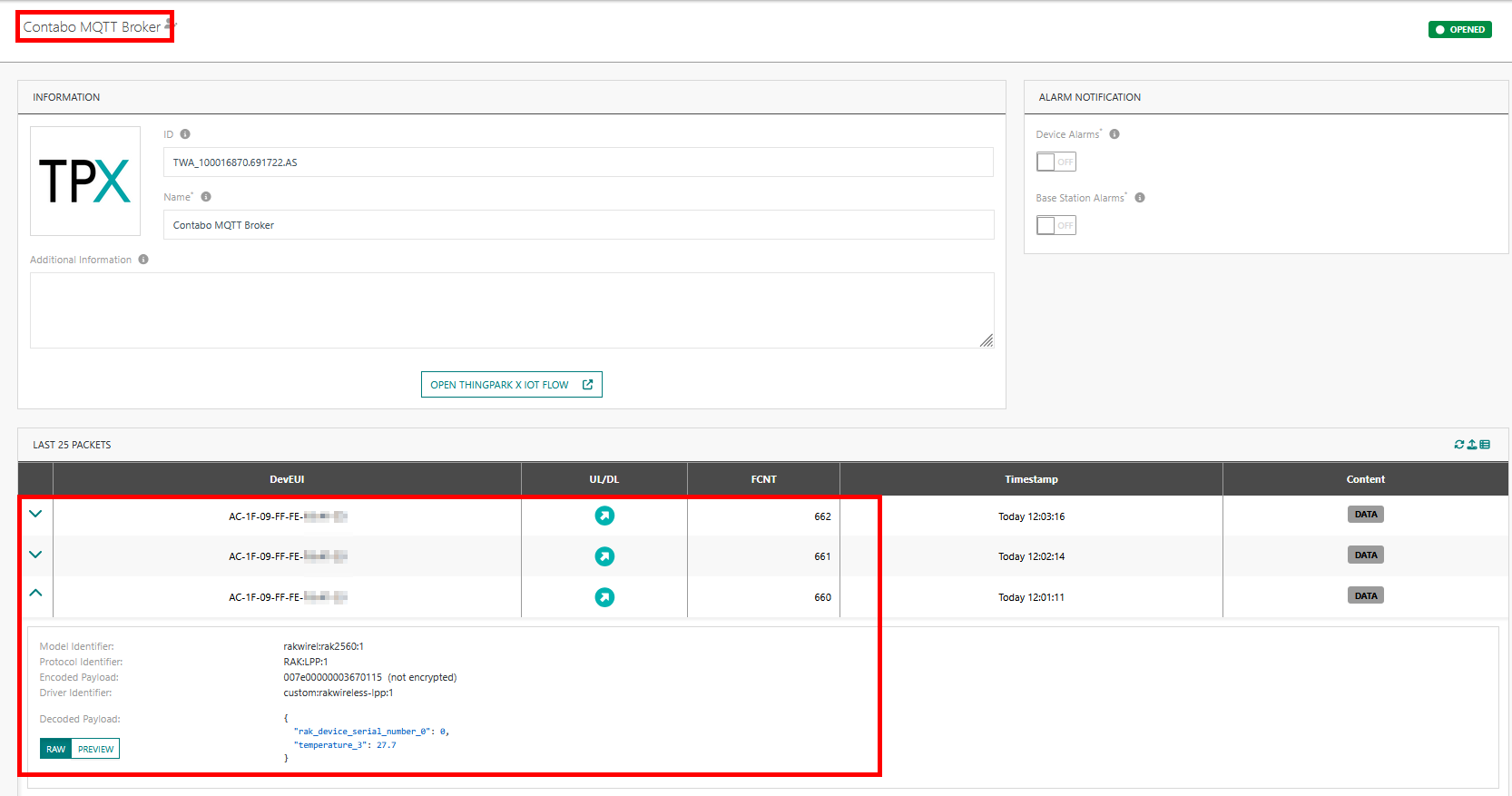Click the info icon next to ID
Screen dimensions: 1512x796
pyautogui.click(x=185, y=134)
